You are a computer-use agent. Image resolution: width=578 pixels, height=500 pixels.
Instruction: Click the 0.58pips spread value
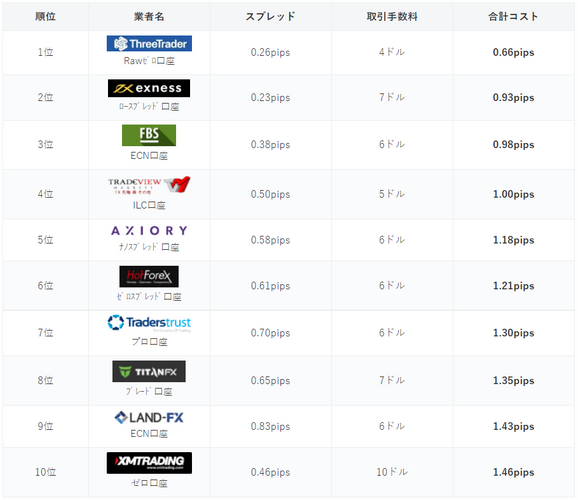click(271, 240)
